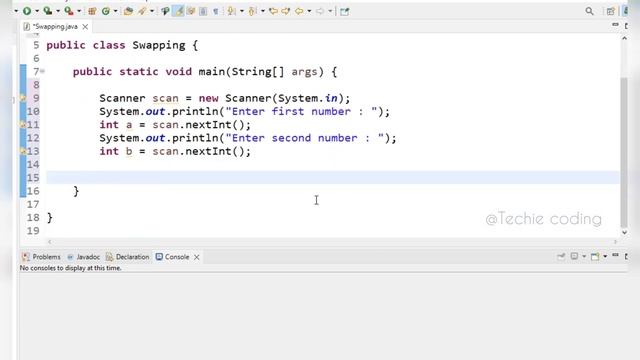The image size is (640, 360).
Task: Click the Toggle Breadcrumb icon
Action: pos(165,11)
